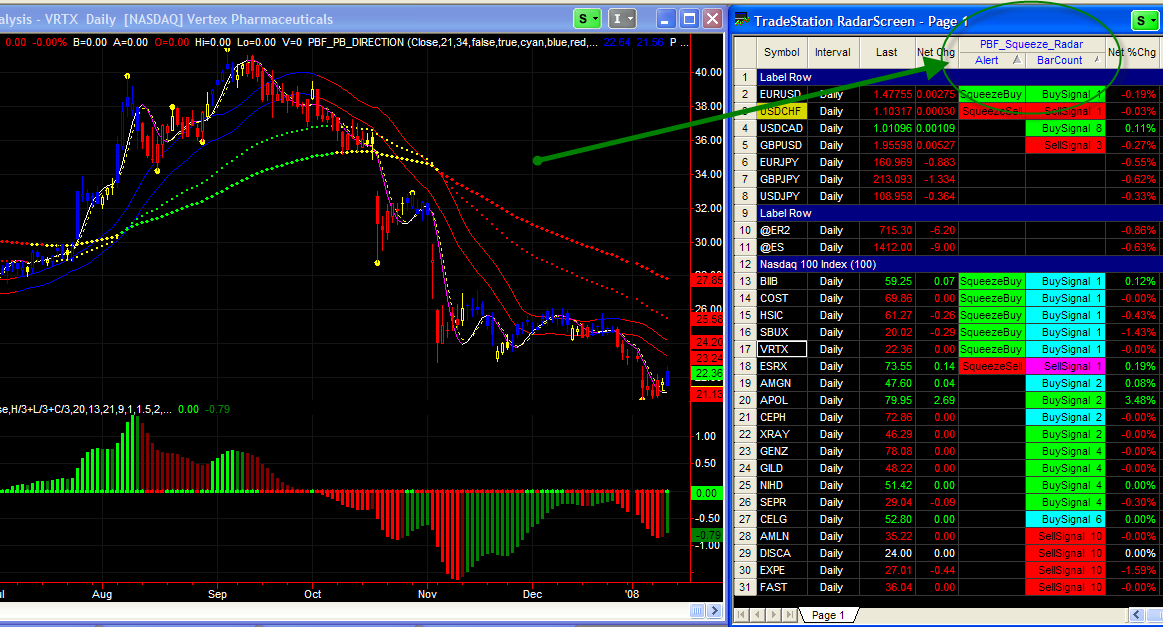Maximize the VRTX chart window
This screenshot has width=1163, height=627.
(x=689, y=19)
